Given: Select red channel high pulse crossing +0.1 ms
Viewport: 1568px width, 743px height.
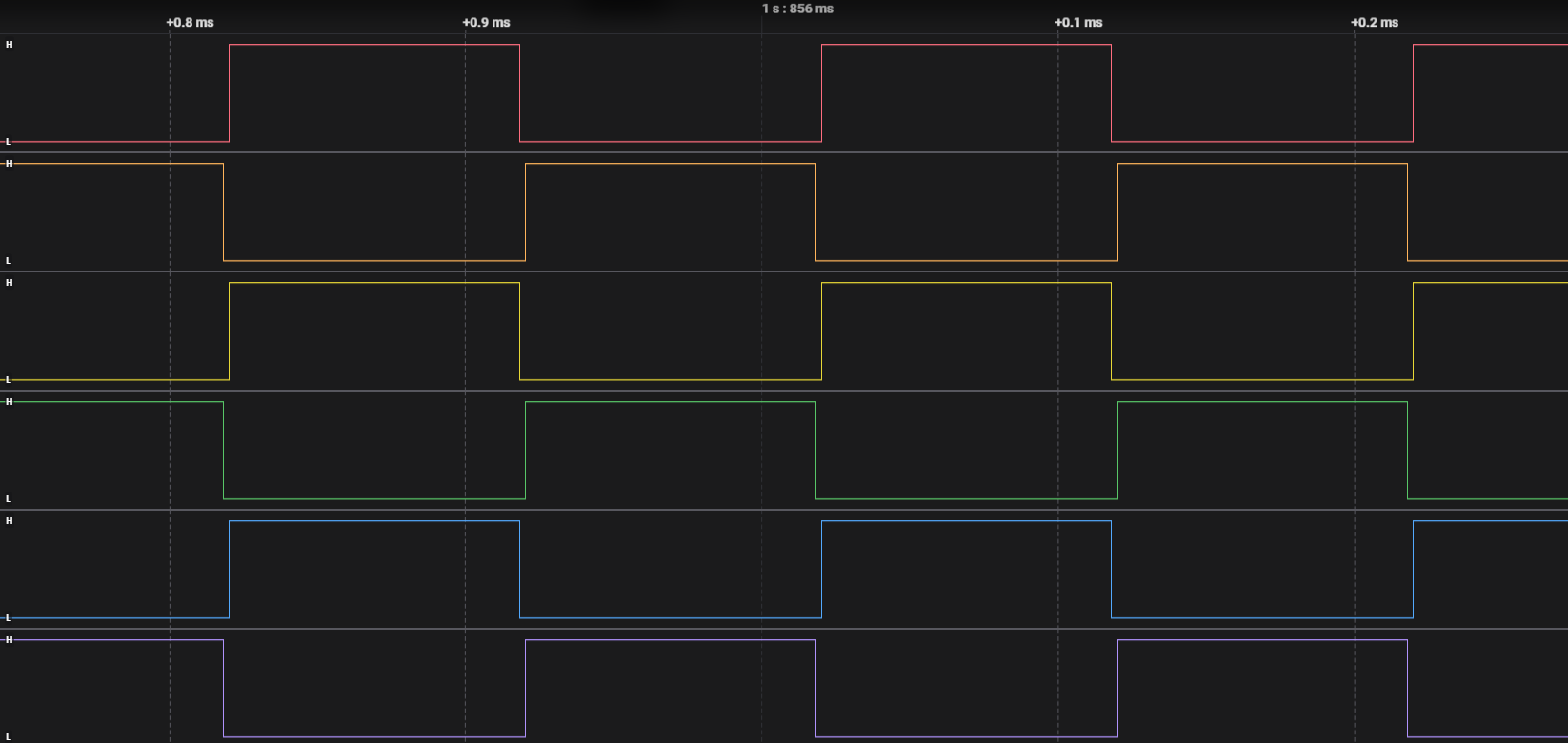Looking at the screenshot, I should (x=966, y=93).
